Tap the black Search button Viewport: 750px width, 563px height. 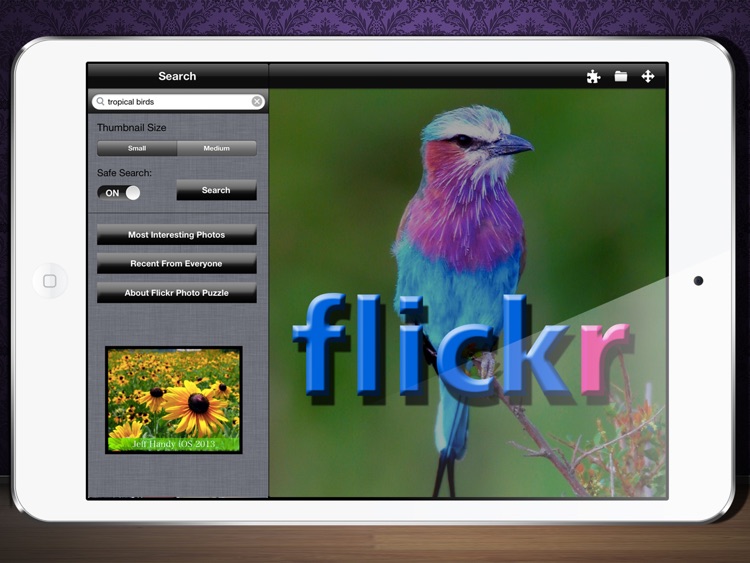click(x=216, y=190)
